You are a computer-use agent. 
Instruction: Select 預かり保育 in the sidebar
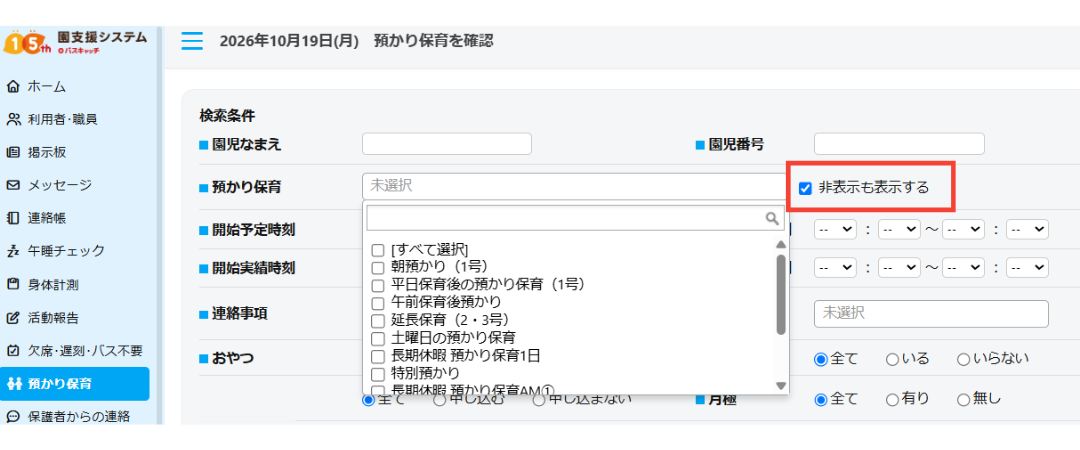coord(74,384)
